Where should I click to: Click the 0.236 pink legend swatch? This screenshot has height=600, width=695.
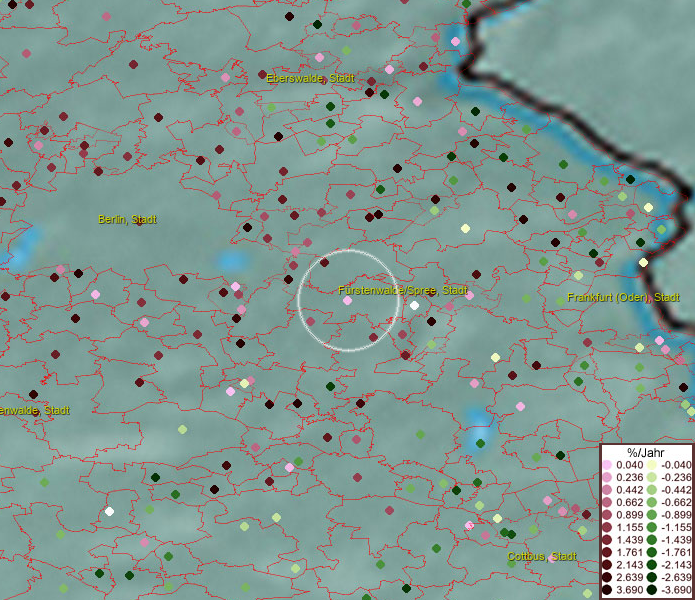pyautogui.click(x=607, y=477)
